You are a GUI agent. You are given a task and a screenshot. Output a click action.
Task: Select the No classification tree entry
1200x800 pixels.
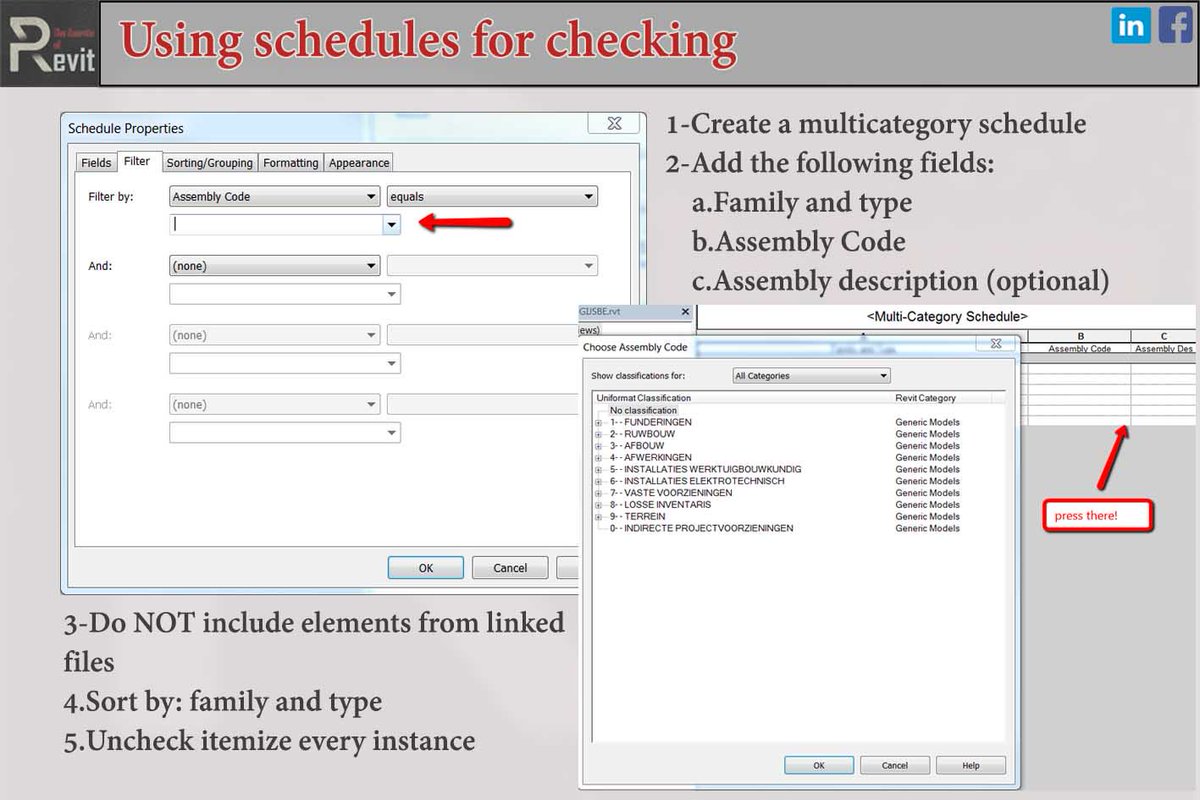(643, 410)
